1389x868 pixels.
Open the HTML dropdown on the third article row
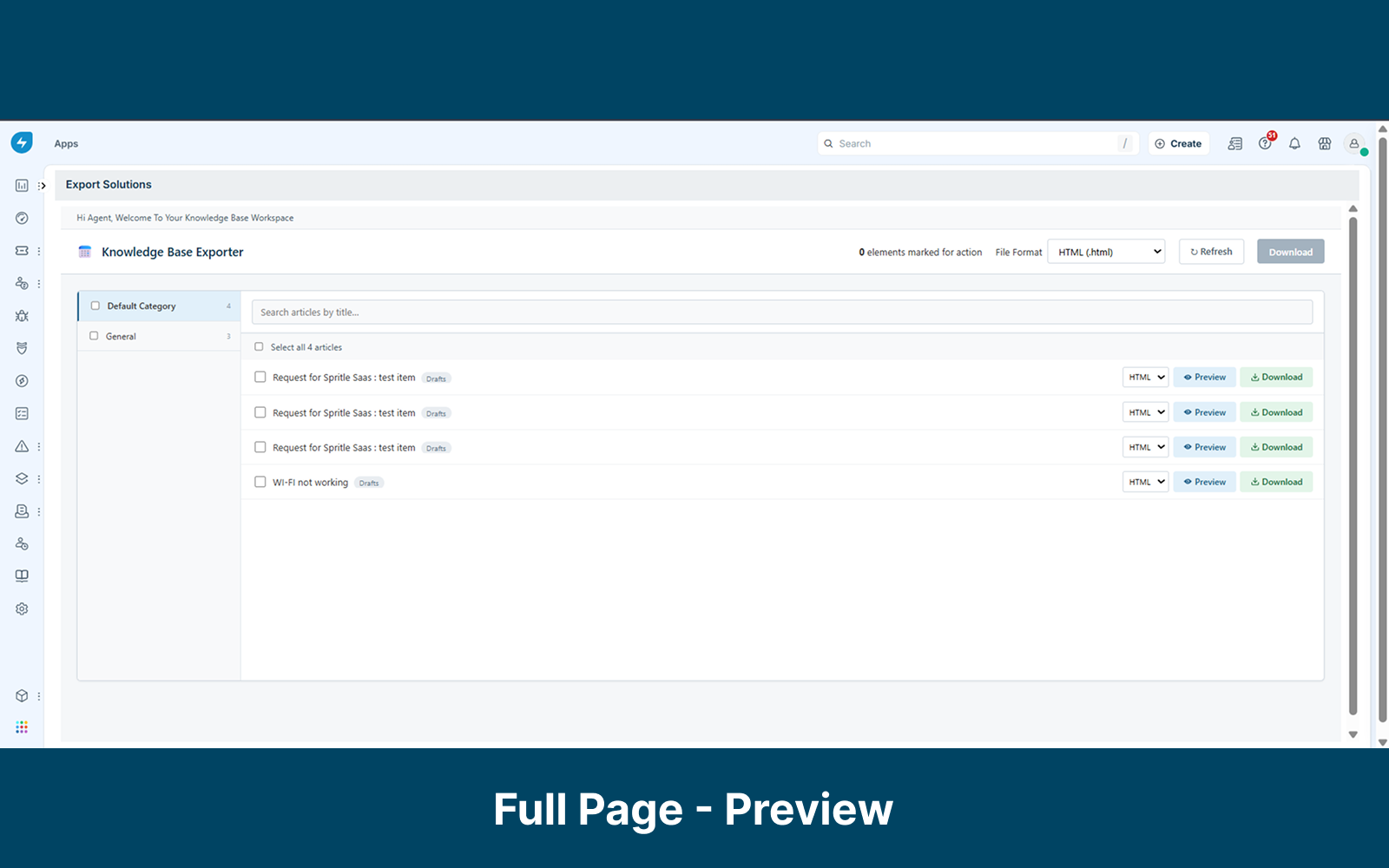[1146, 447]
